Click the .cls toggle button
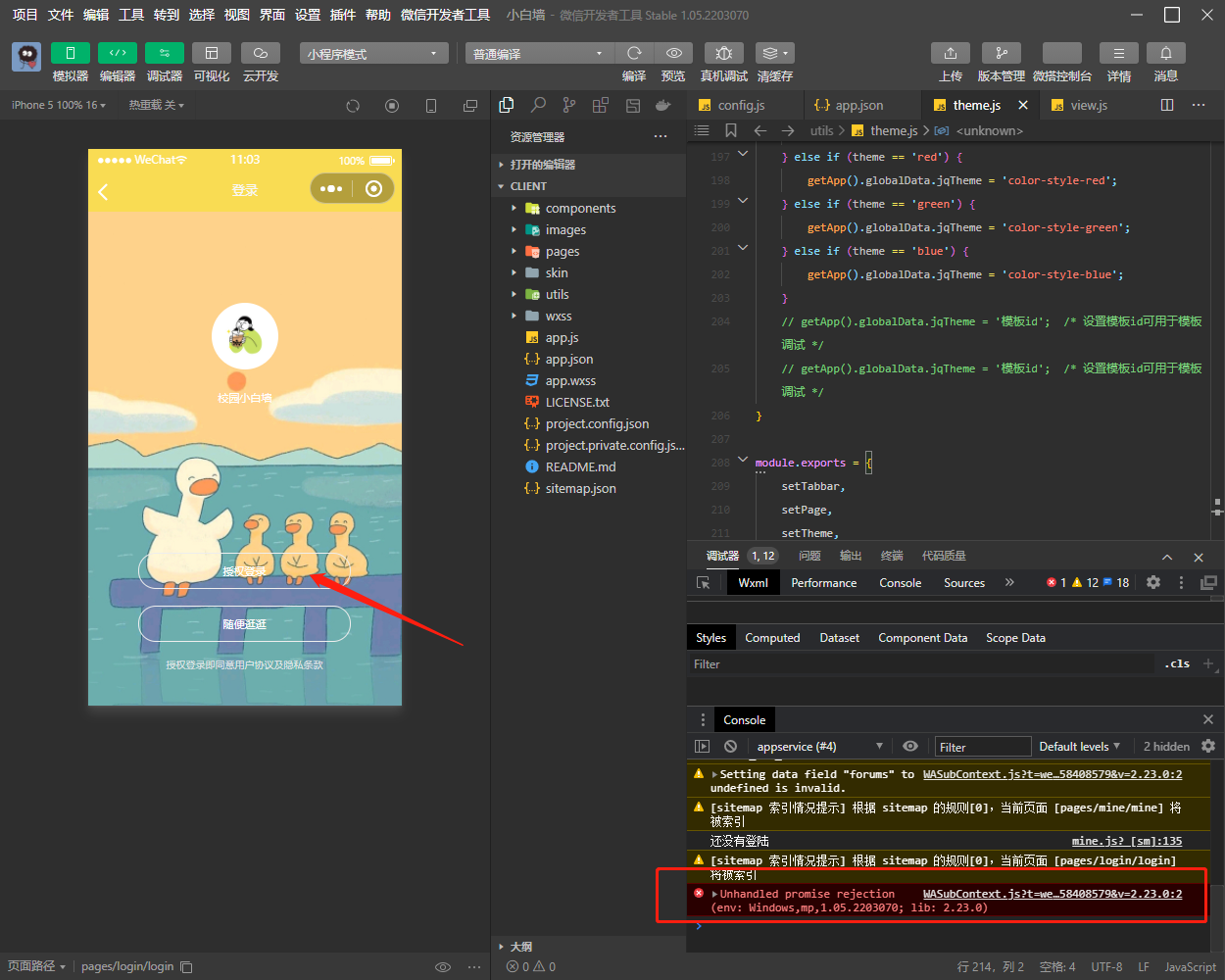 pyautogui.click(x=1177, y=663)
